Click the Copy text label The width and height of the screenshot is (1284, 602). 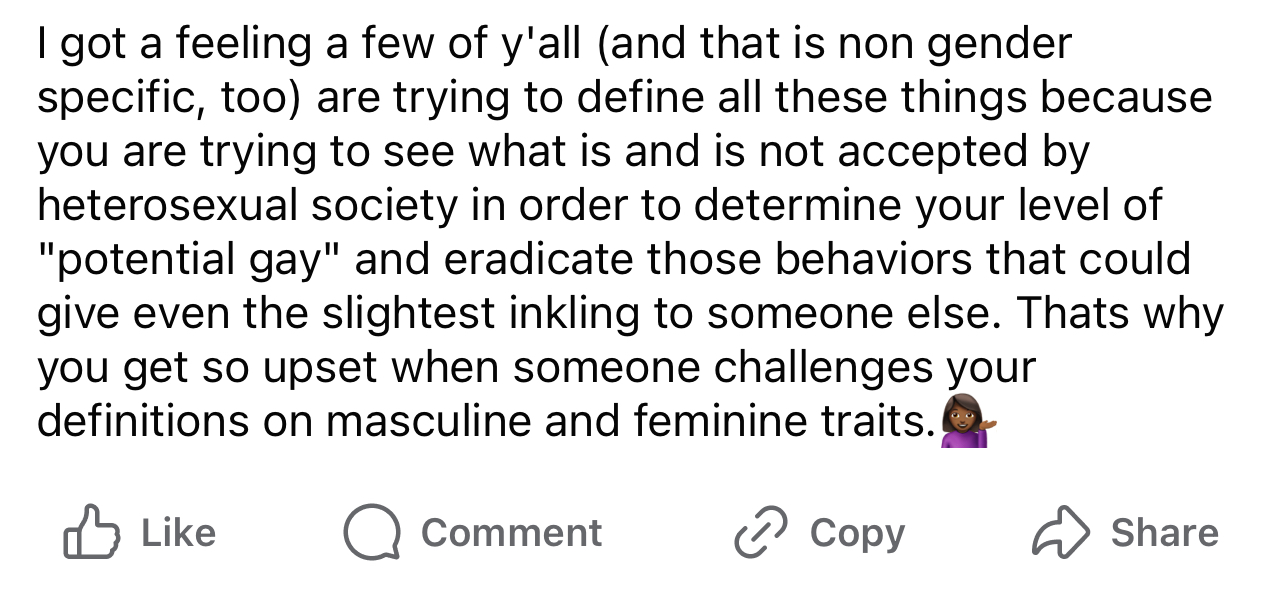(x=857, y=533)
